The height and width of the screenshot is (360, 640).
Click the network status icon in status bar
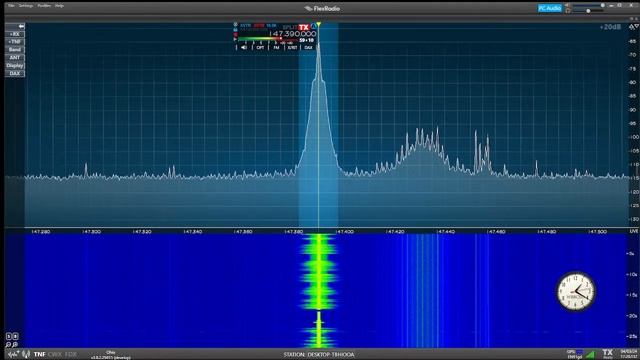tap(13, 354)
